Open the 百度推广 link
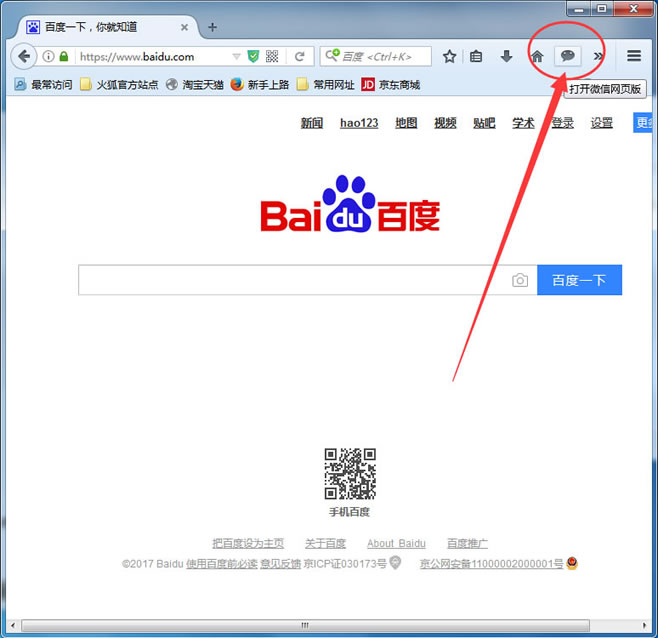This screenshot has height=638, width=658. pos(467,544)
